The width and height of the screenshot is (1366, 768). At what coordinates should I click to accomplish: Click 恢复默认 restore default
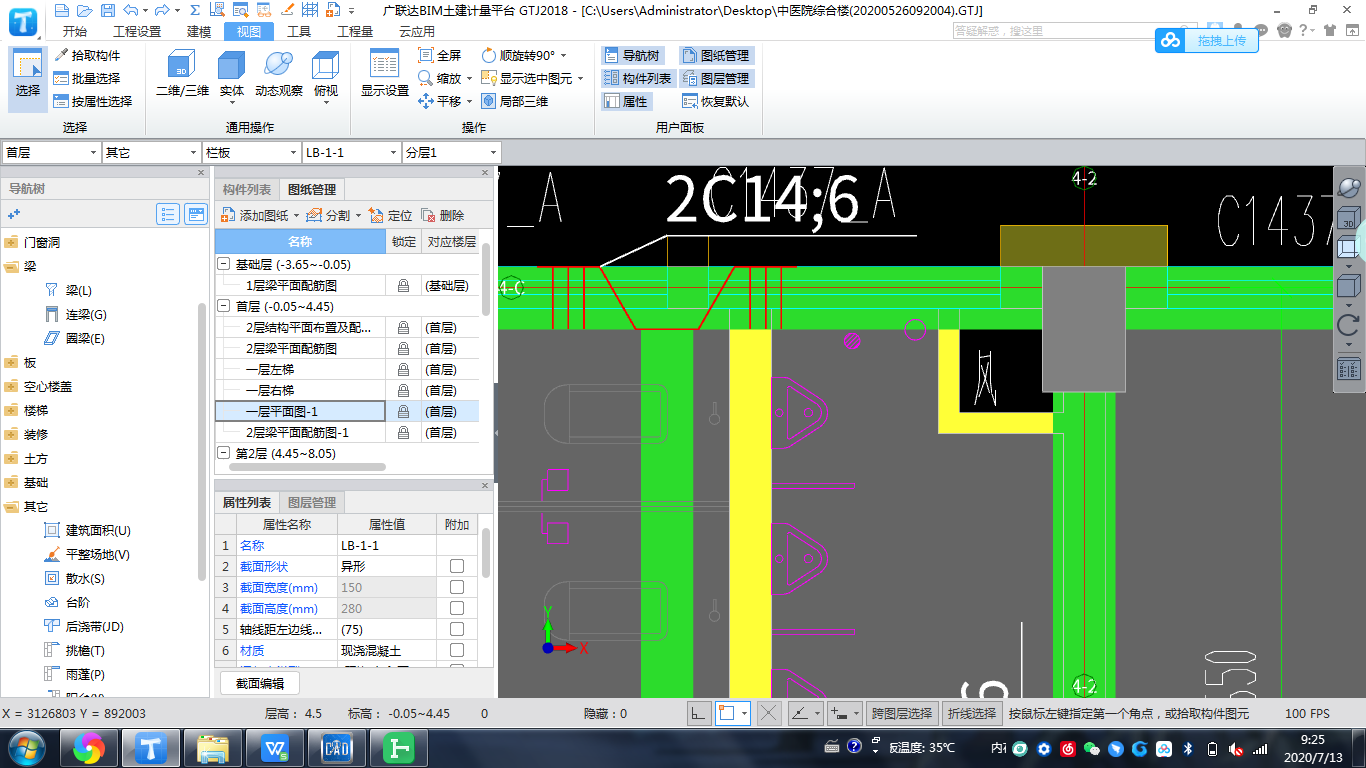pos(716,101)
